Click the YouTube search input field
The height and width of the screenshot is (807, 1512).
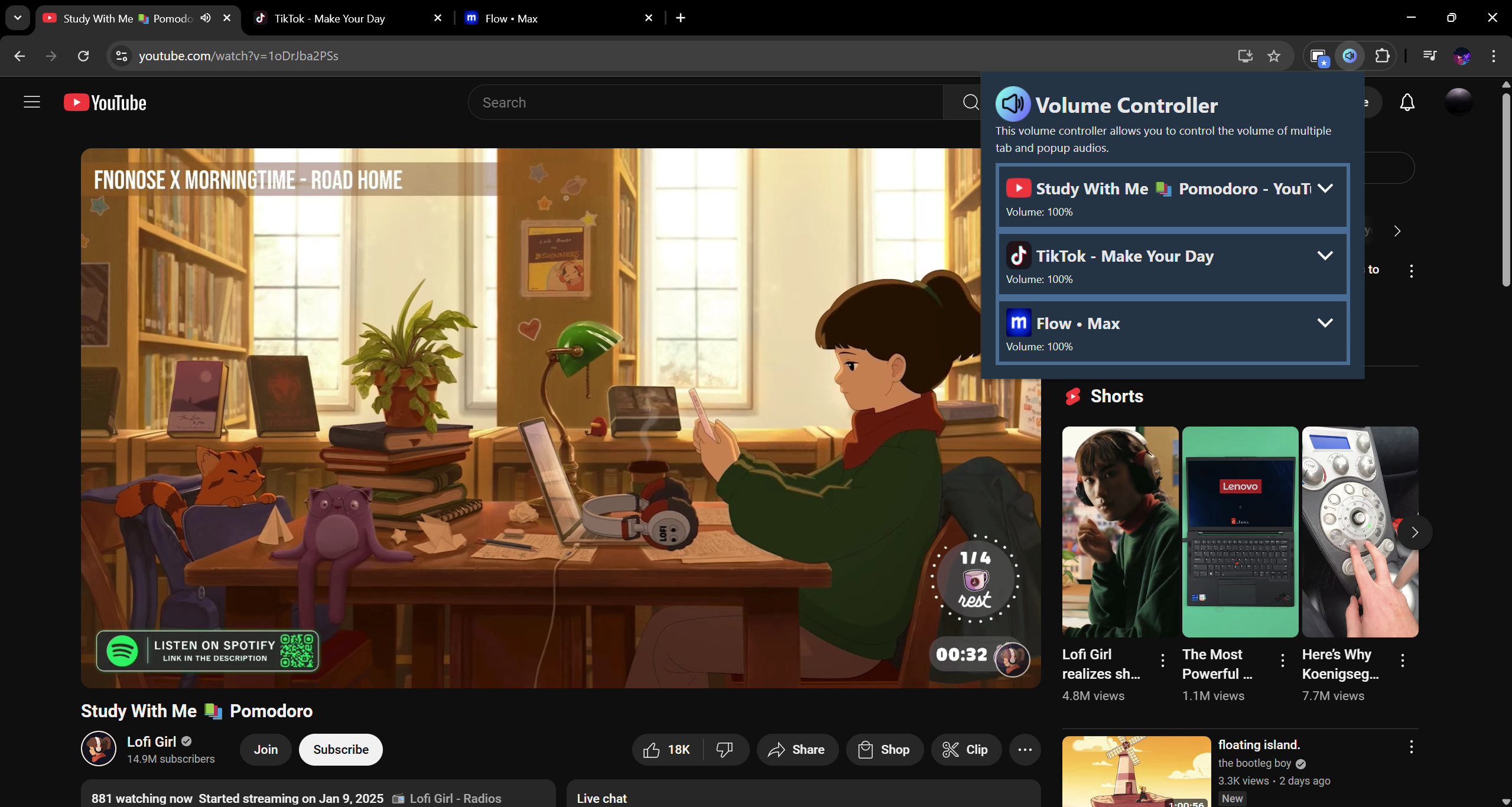point(706,102)
